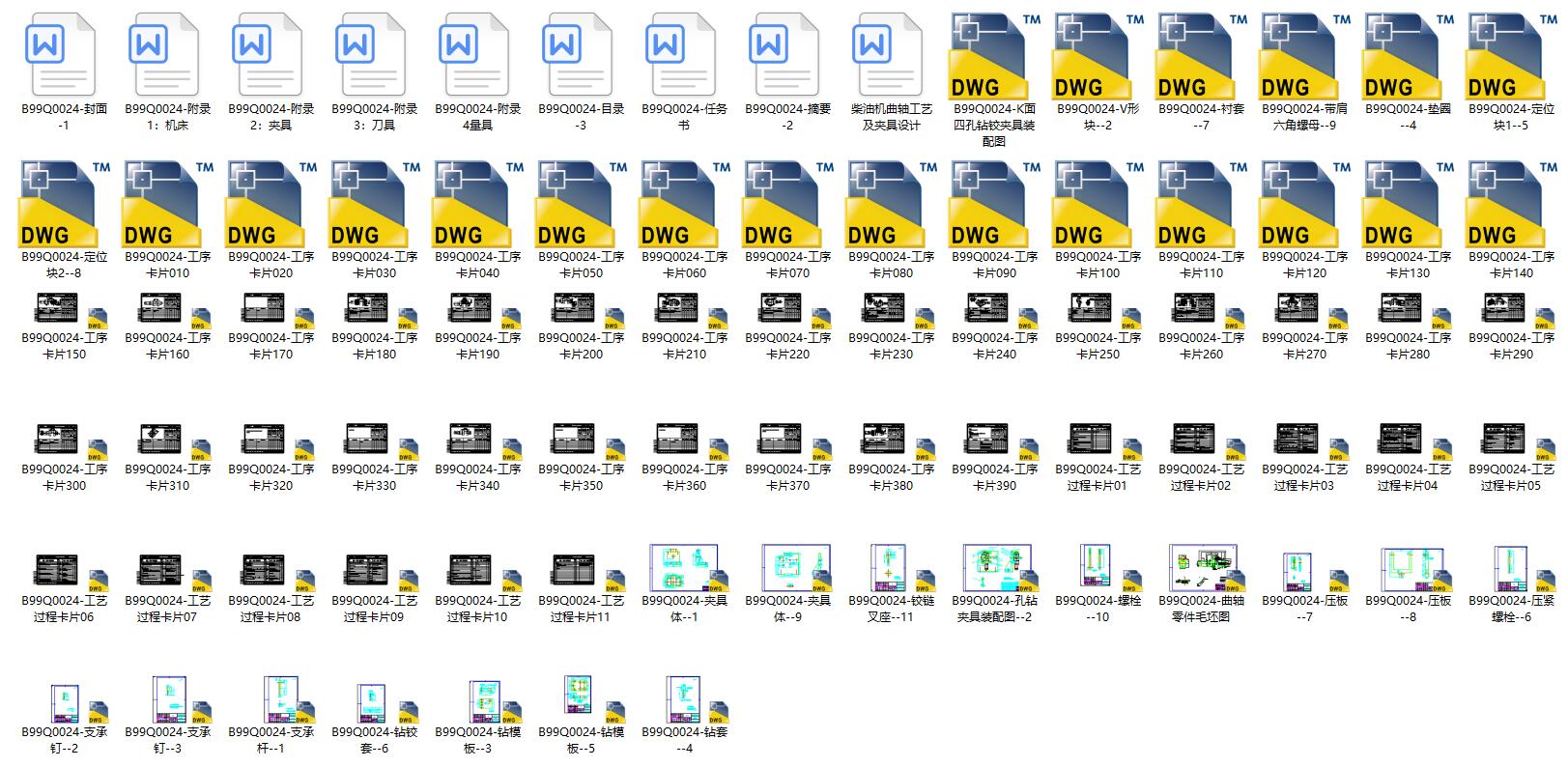The height and width of the screenshot is (768, 1568).
Task: Select the B99Q0024-定位块2--8 DWG file
Action: click(x=64, y=203)
